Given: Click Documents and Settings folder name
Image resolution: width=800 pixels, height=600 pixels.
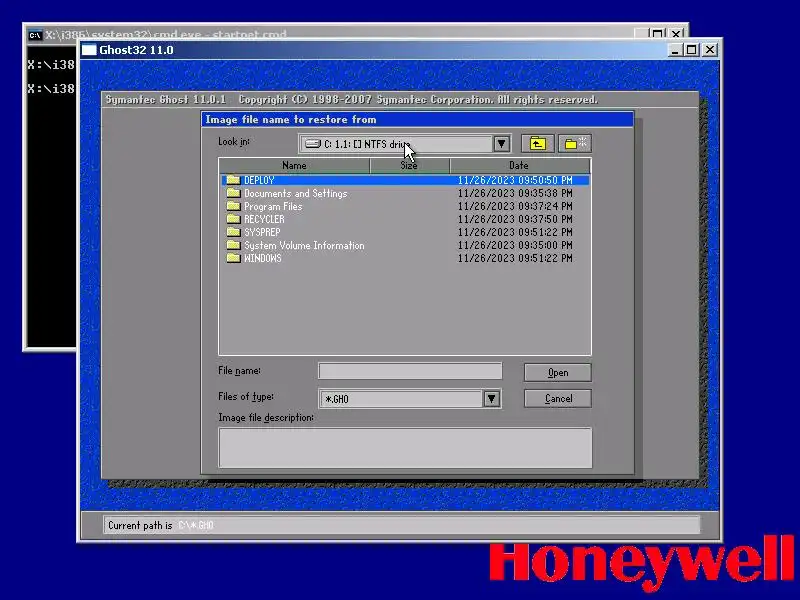Looking at the screenshot, I should (x=295, y=193).
